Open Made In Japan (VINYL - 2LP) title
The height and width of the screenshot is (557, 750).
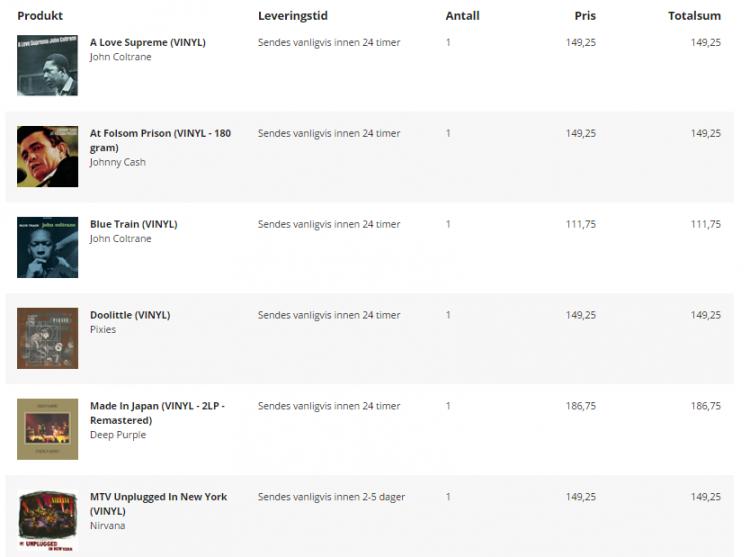[x=157, y=413]
